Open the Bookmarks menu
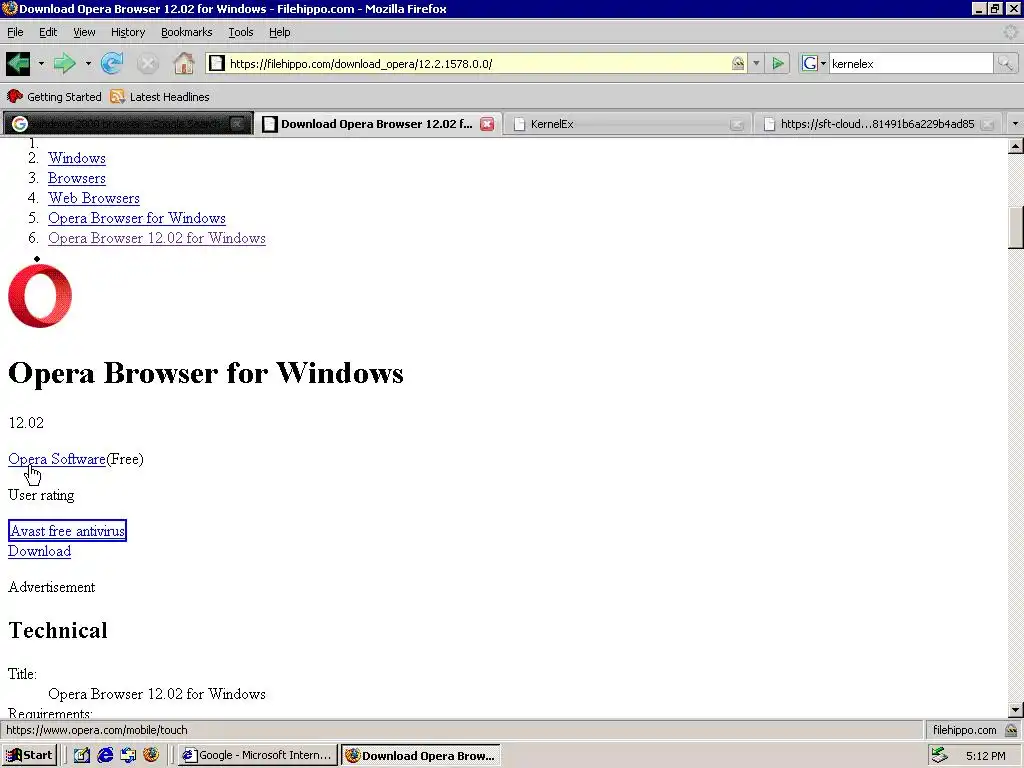1024x768 pixels. pyautogui.click(x=186, y=32)
